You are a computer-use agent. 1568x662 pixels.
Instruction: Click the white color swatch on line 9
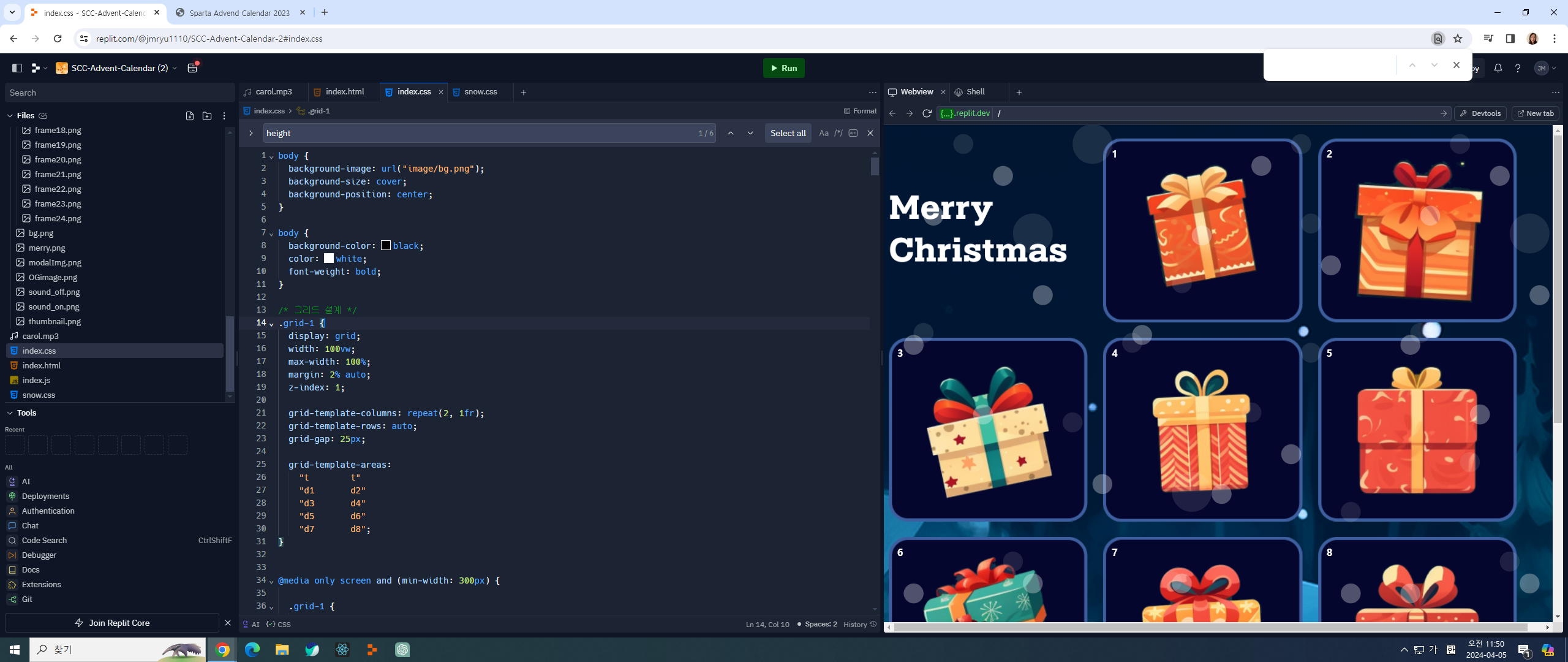point(329,259)
